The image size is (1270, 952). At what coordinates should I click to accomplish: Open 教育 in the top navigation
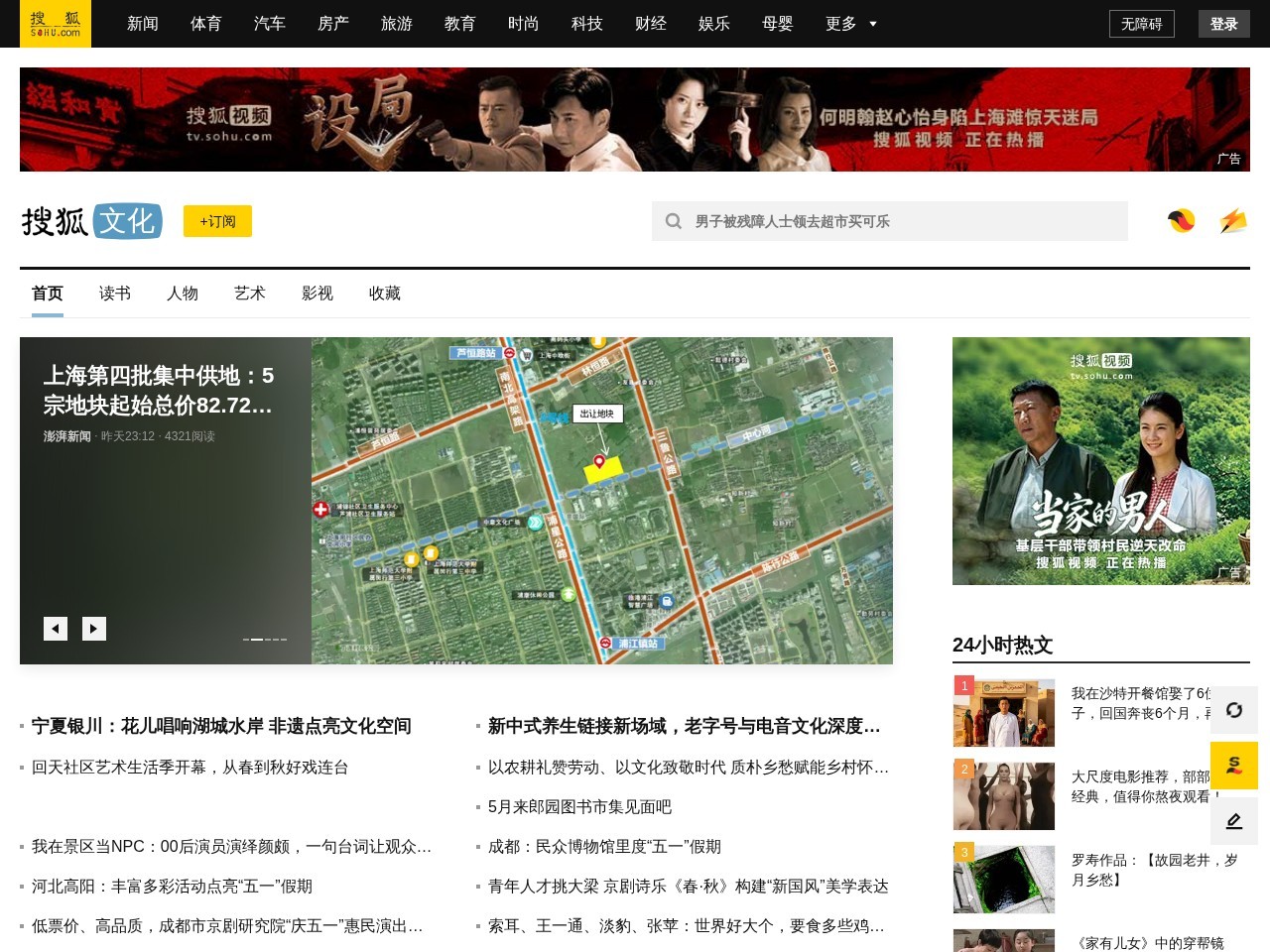460,24
